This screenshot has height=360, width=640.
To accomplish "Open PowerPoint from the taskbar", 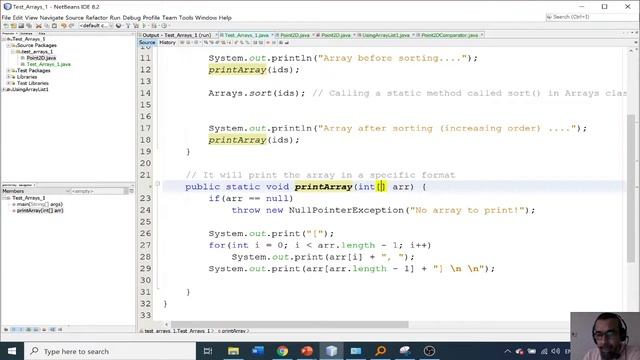I will click(x=307, y=351).
